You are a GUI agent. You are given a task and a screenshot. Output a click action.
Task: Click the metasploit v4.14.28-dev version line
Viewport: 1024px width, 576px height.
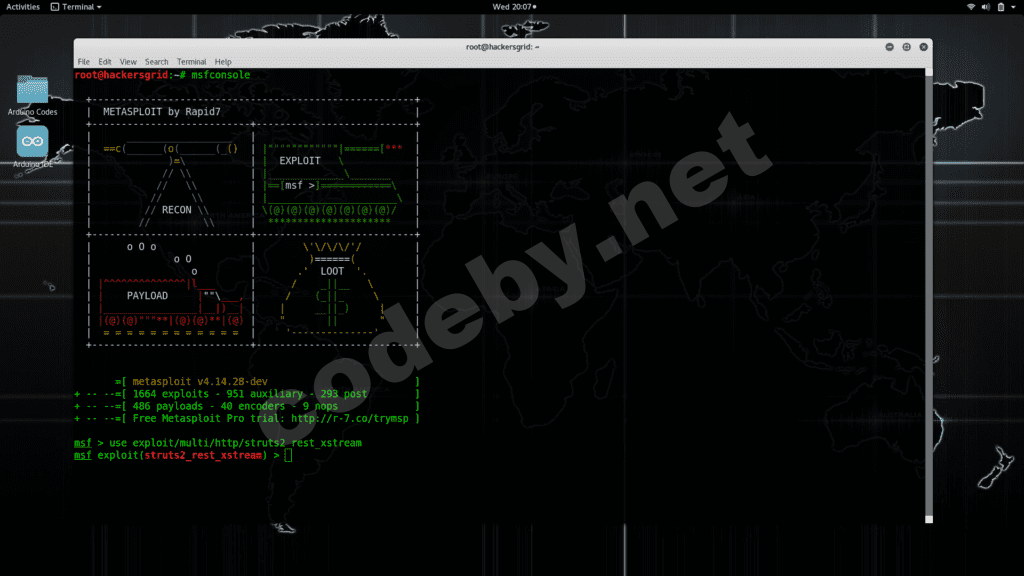tap(200, 381)
